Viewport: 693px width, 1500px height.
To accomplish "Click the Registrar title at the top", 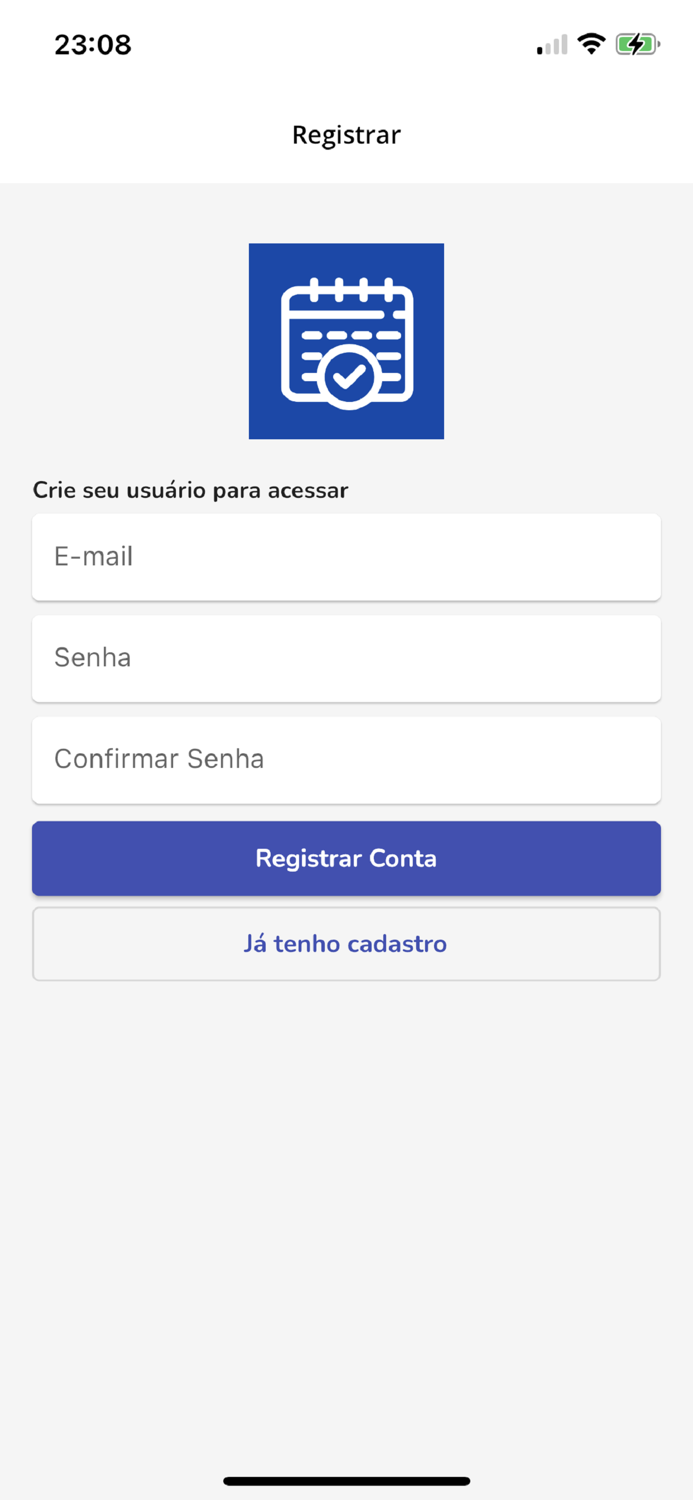I will 346,134.
